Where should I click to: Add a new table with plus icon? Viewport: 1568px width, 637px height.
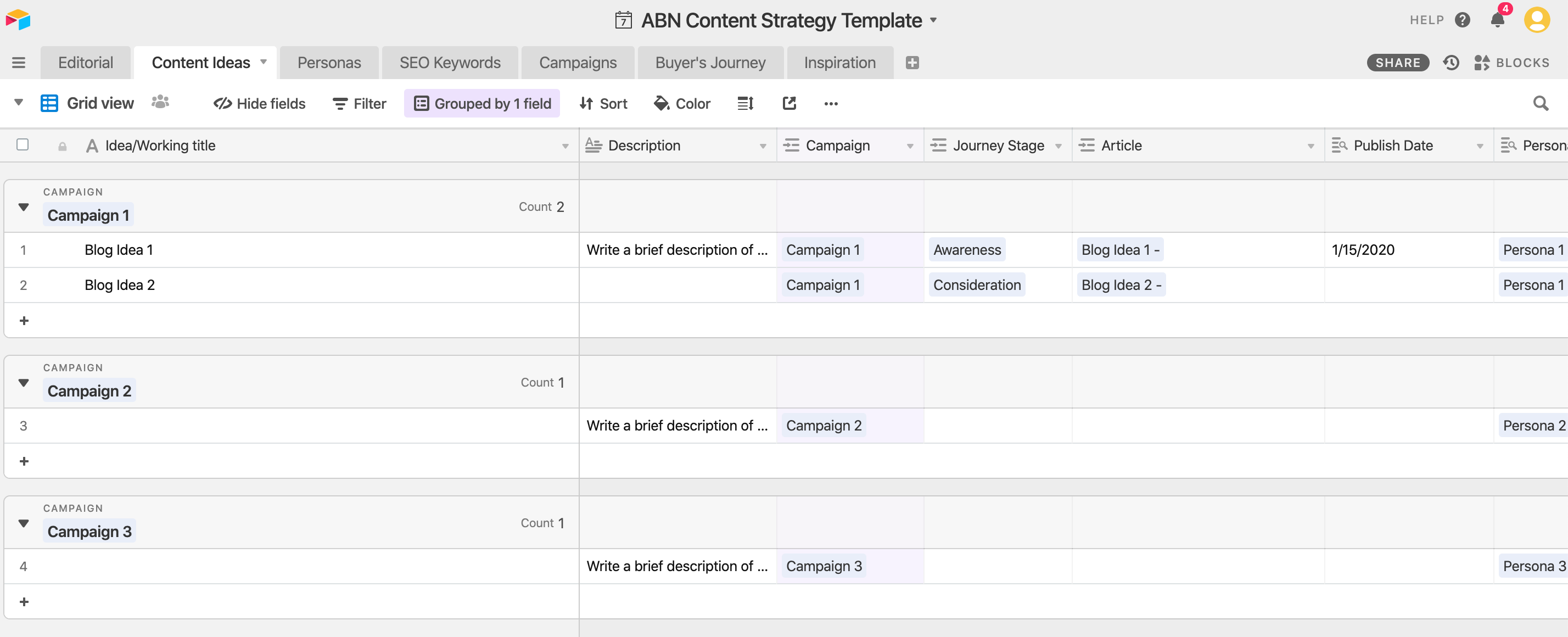tap(912, 62)
